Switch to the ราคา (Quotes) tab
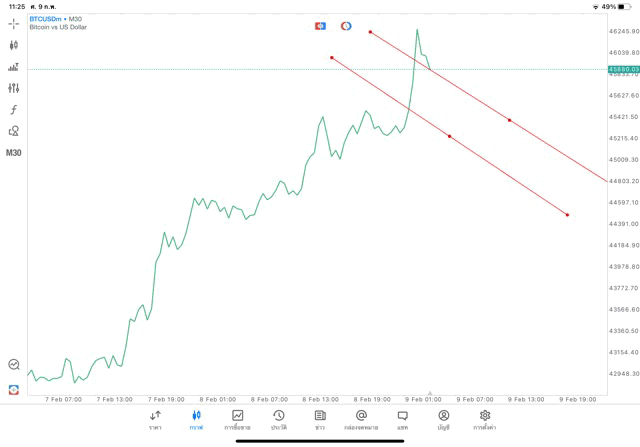This screenshot has height=447, width=640. pos(155,420)
